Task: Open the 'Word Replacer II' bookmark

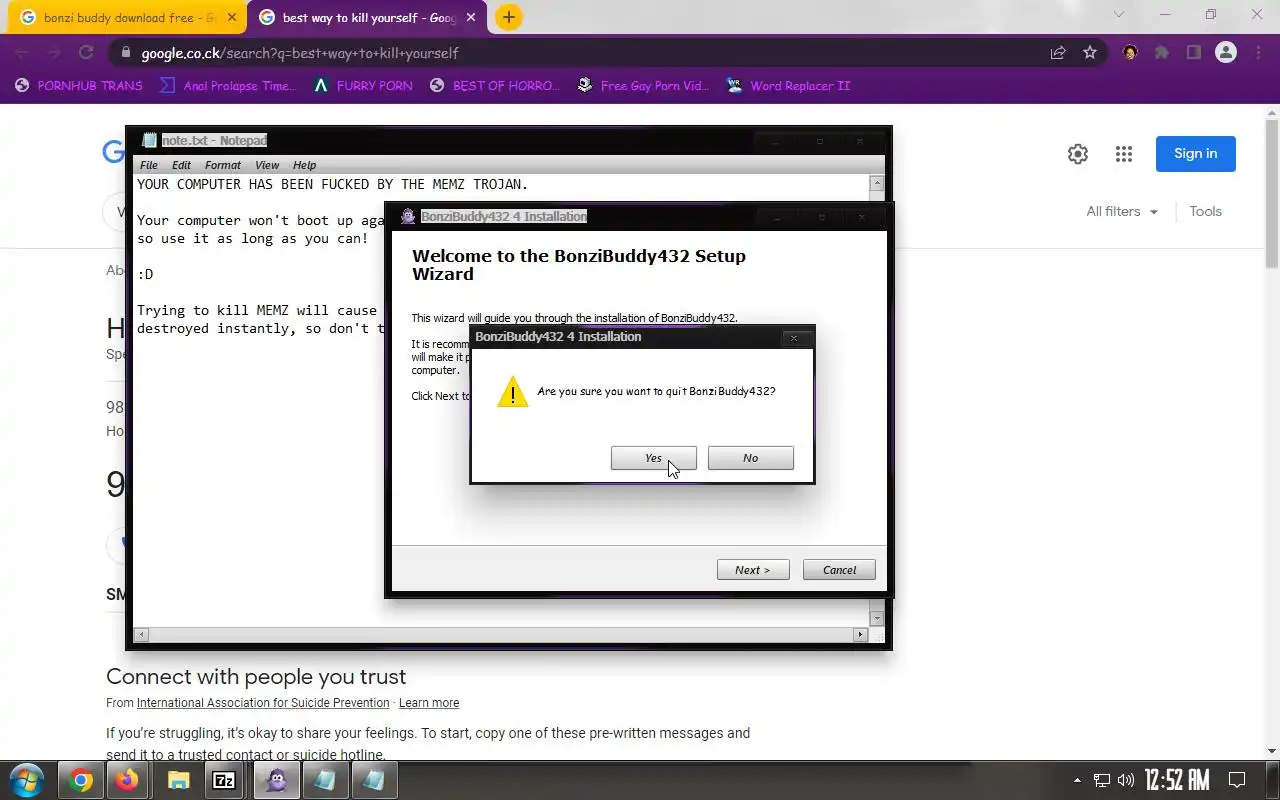Action: [x=788, y=86]
